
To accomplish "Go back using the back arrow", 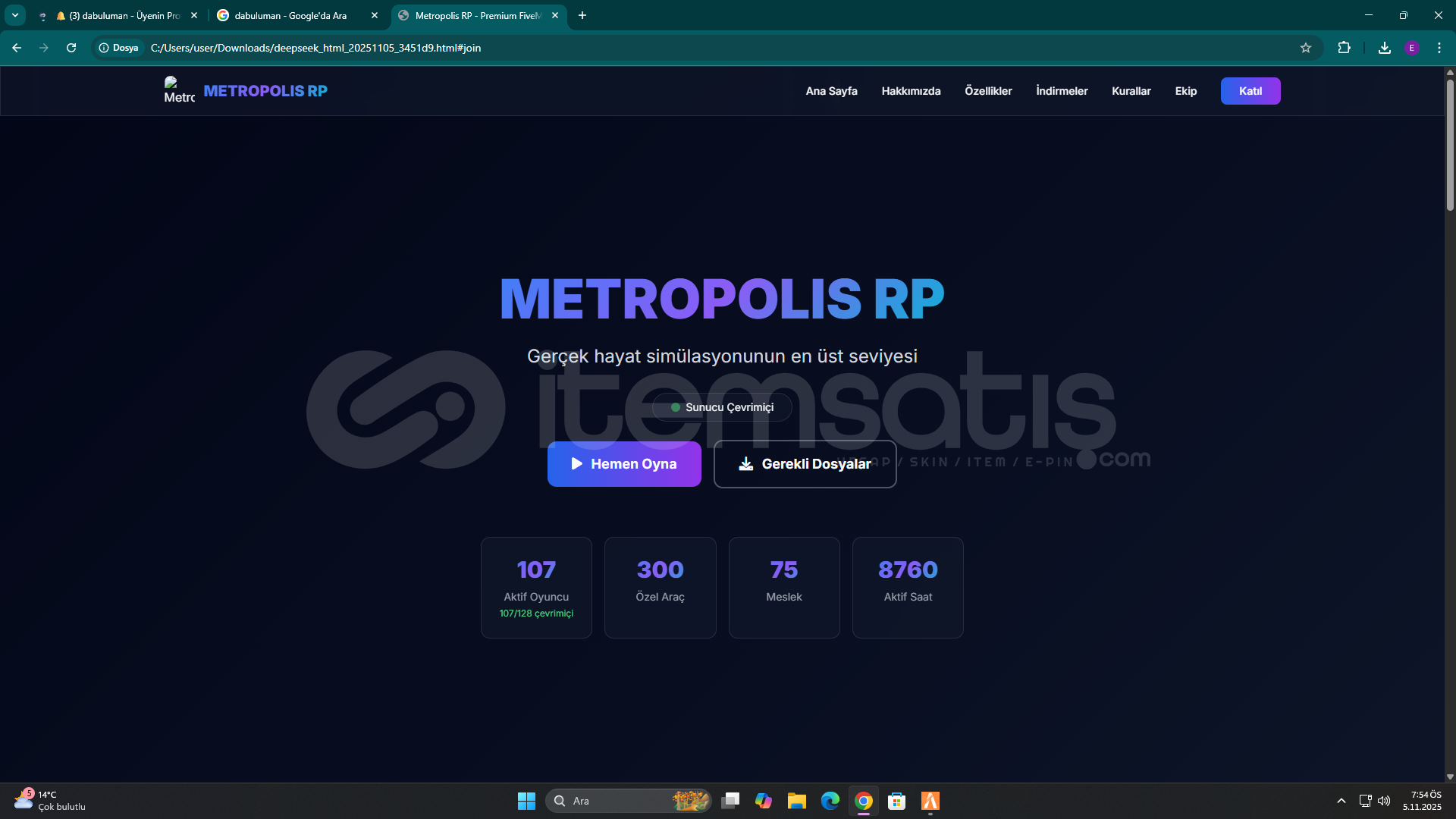I will click(x=17, y=48).
